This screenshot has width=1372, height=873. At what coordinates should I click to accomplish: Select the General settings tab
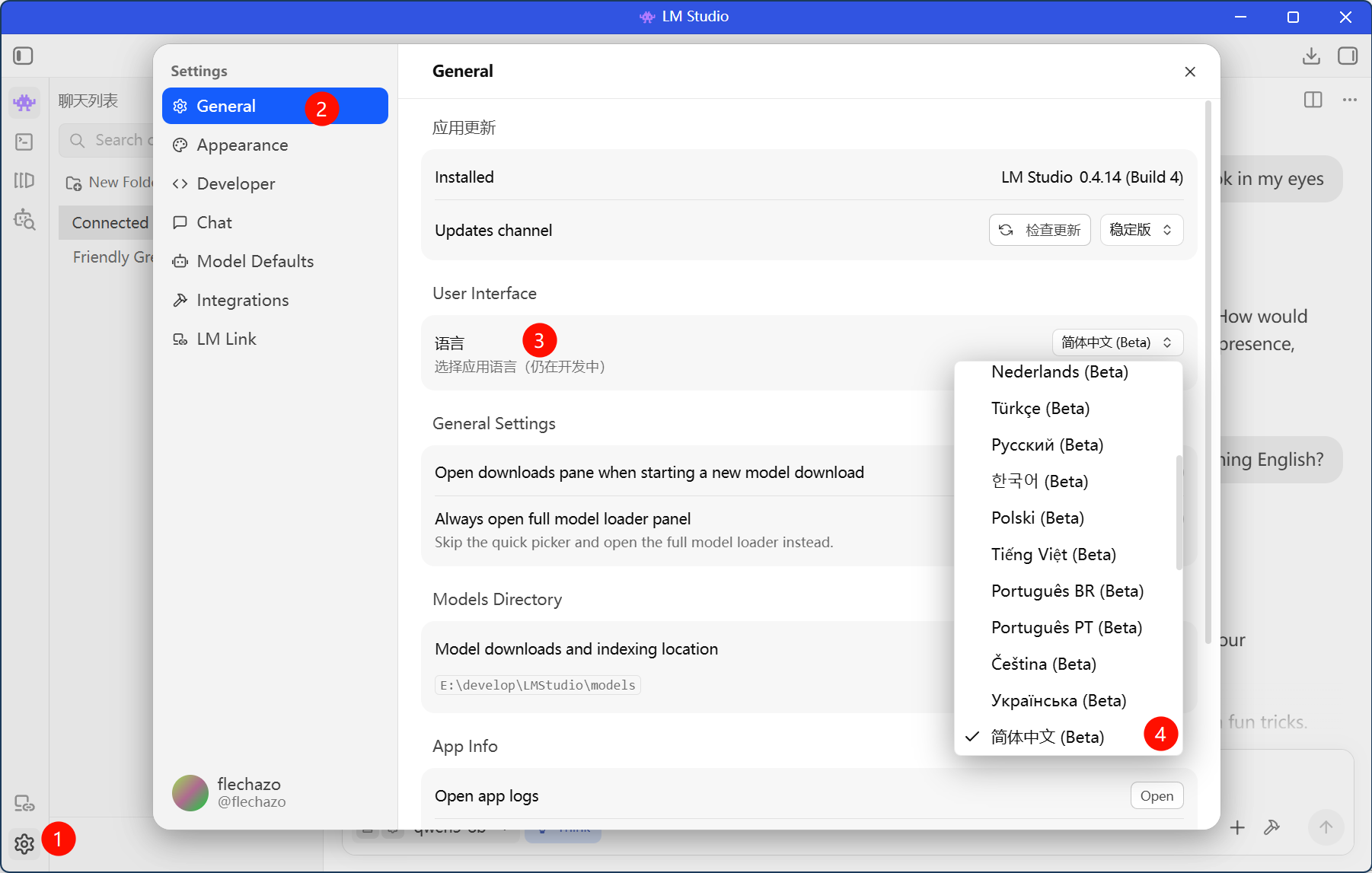click(x=275, y=106)
